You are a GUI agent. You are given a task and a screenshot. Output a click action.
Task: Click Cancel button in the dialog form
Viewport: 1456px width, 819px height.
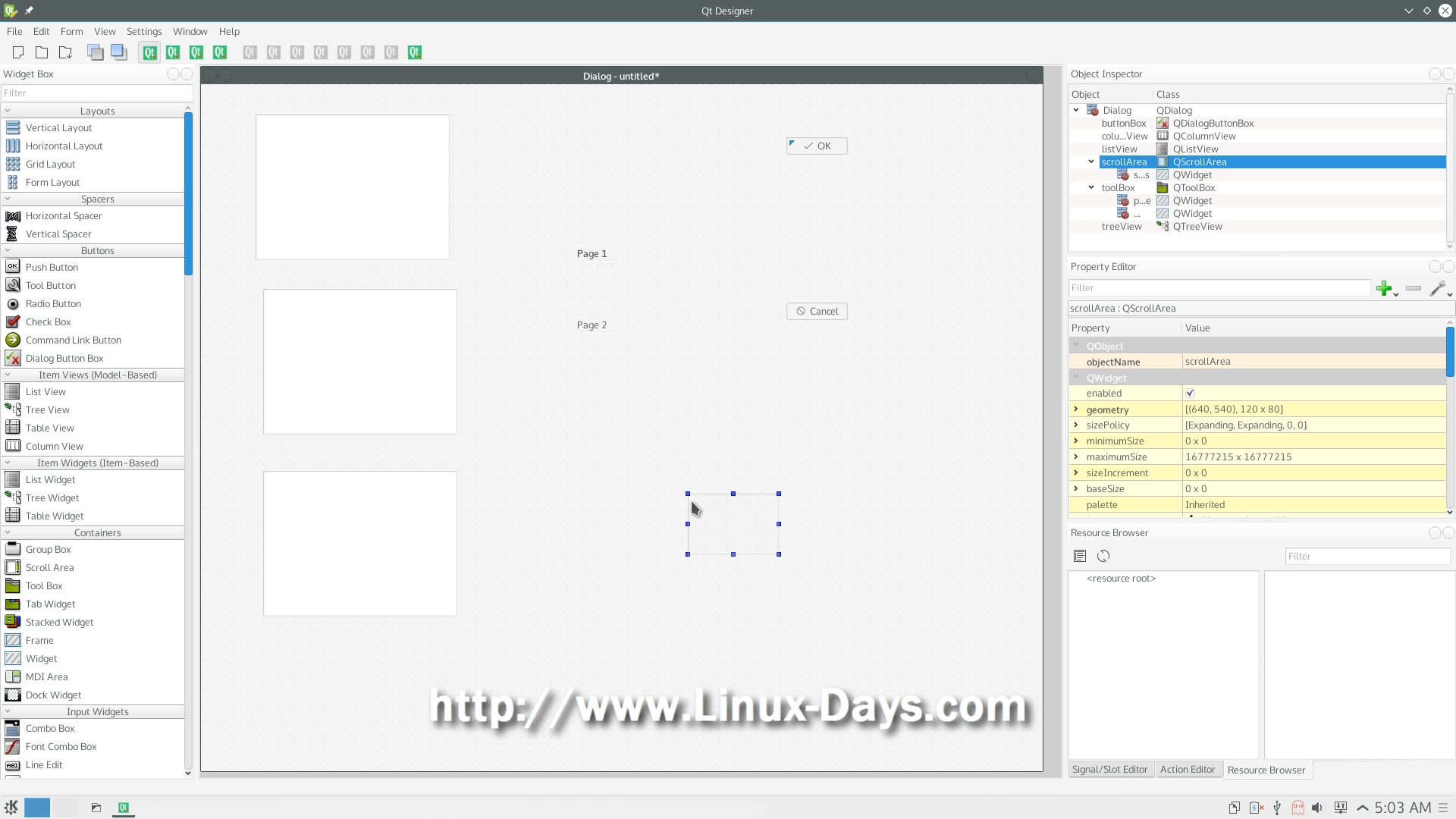[x=817, y=311]
